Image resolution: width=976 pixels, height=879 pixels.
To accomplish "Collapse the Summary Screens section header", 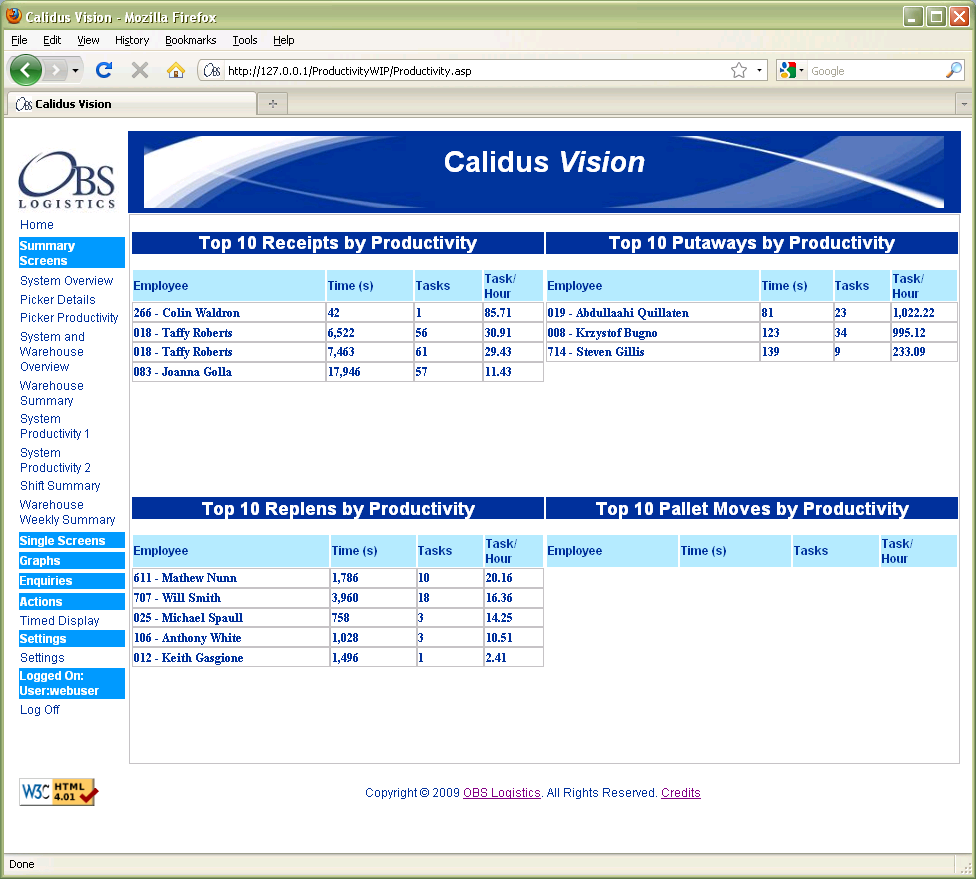I will point(72,253).
